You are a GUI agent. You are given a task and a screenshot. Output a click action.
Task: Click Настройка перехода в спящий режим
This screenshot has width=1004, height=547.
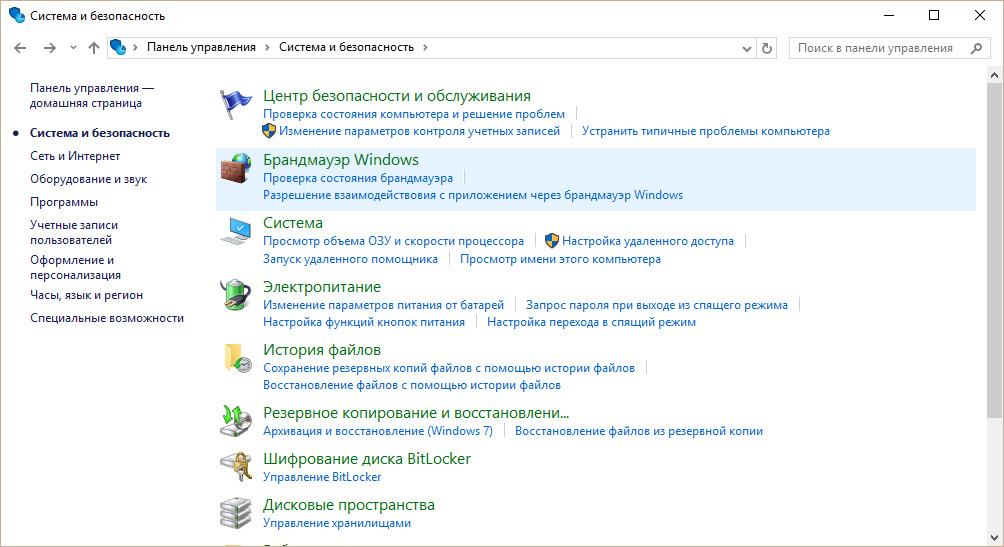(591, 322)
